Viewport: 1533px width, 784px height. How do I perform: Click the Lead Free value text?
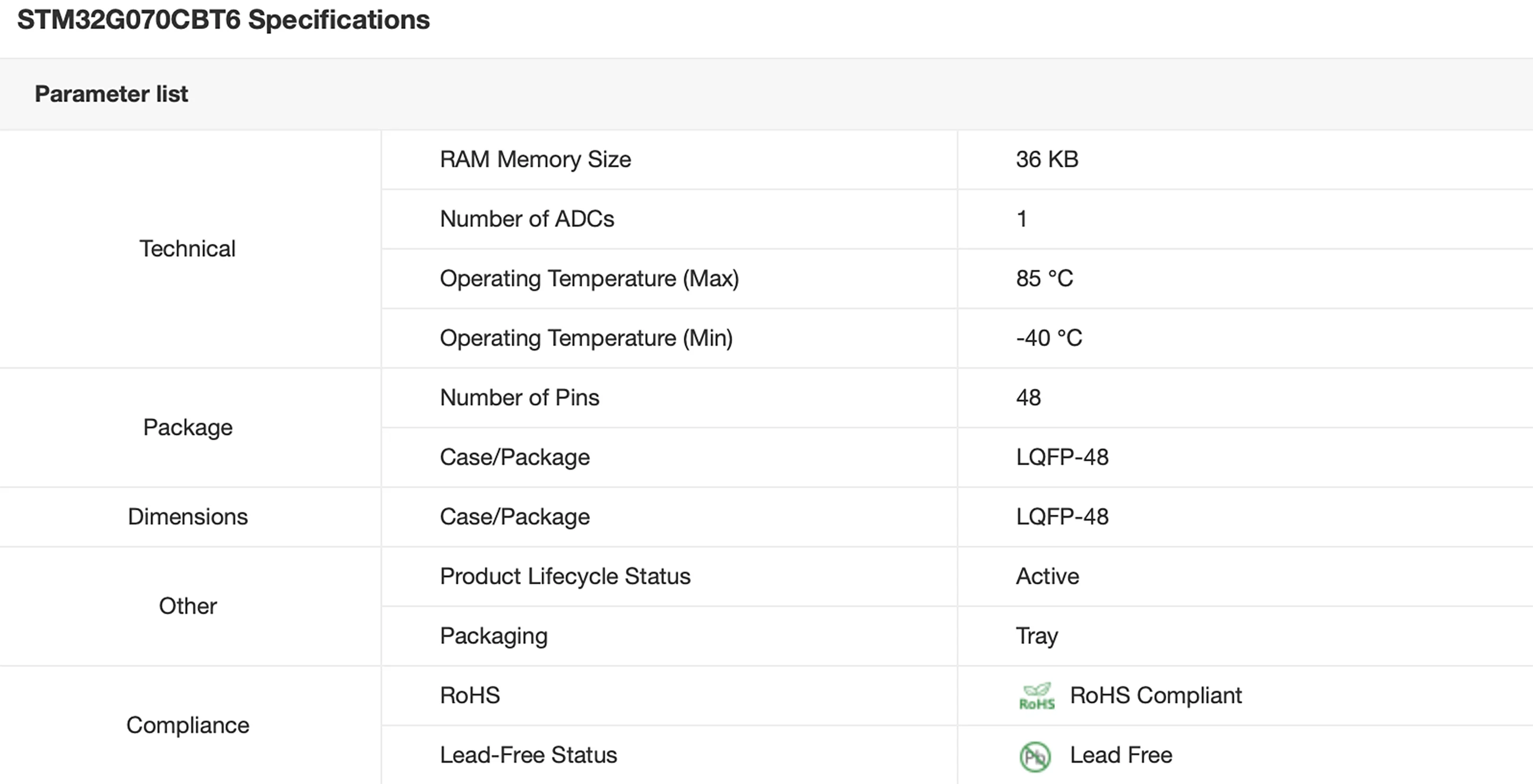coord(1121,755)
